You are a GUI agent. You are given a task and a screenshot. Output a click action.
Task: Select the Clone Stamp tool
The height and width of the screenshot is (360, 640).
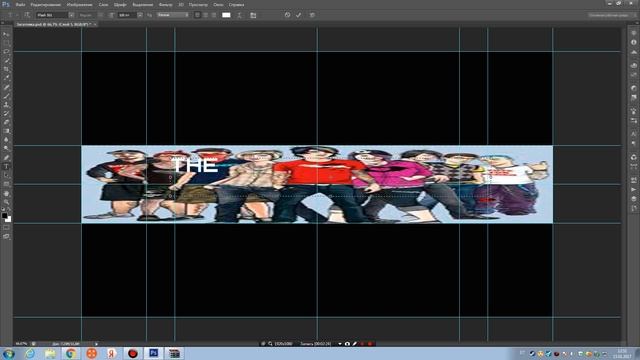coord(6,104)
